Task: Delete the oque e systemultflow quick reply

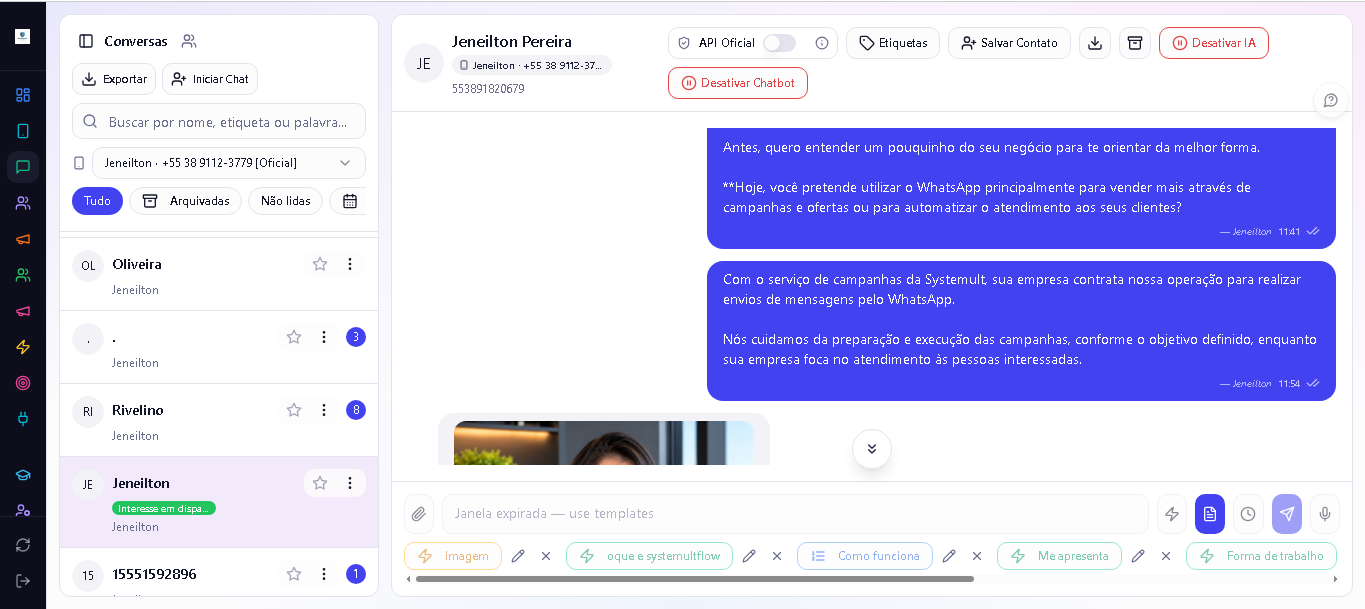Action: tap(777, 556)
